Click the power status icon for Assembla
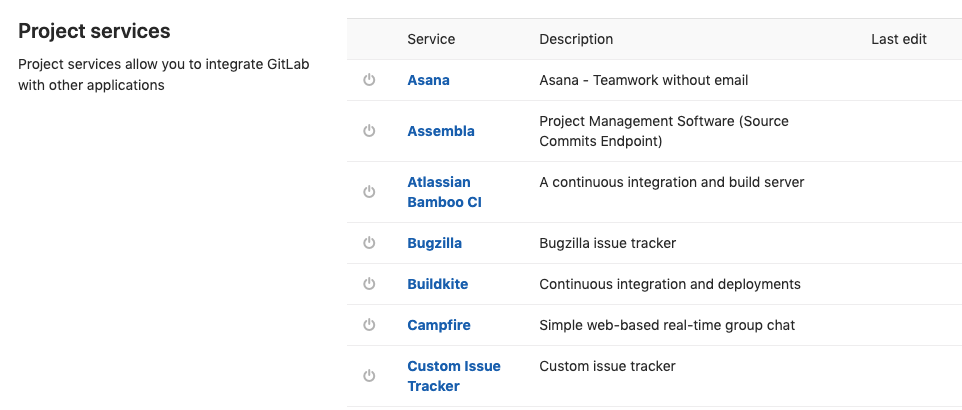 369,131
